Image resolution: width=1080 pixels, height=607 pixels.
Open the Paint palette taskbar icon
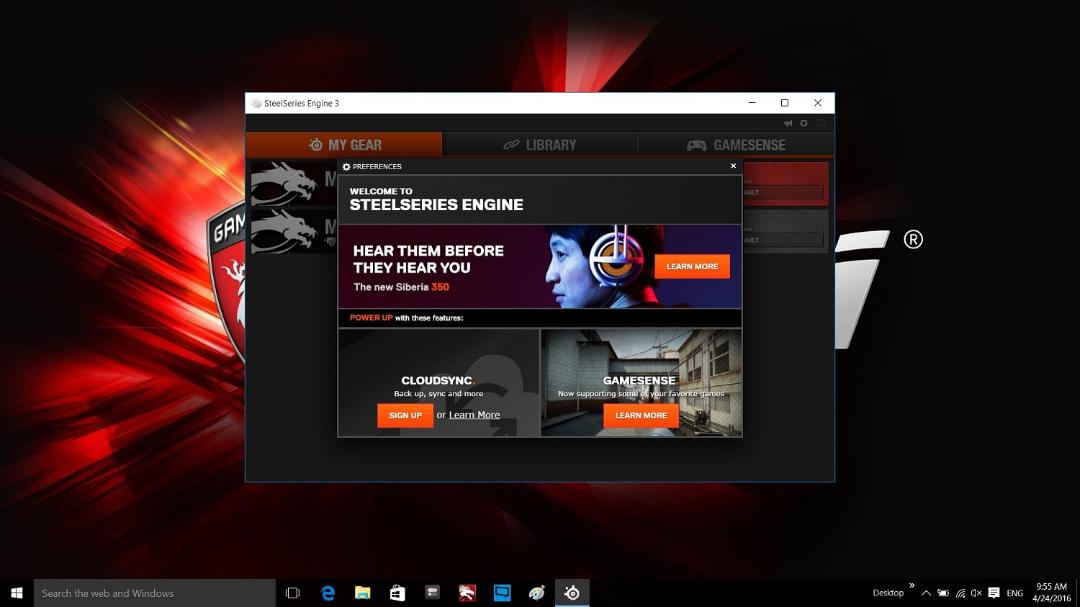(x=537, y=593)
